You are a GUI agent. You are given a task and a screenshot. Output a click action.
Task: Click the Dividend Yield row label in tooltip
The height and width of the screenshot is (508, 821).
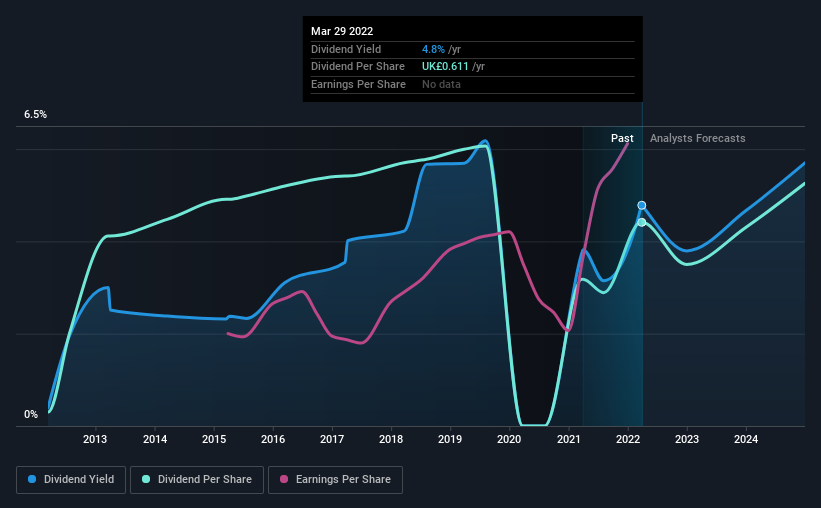(x=346, y=49)
